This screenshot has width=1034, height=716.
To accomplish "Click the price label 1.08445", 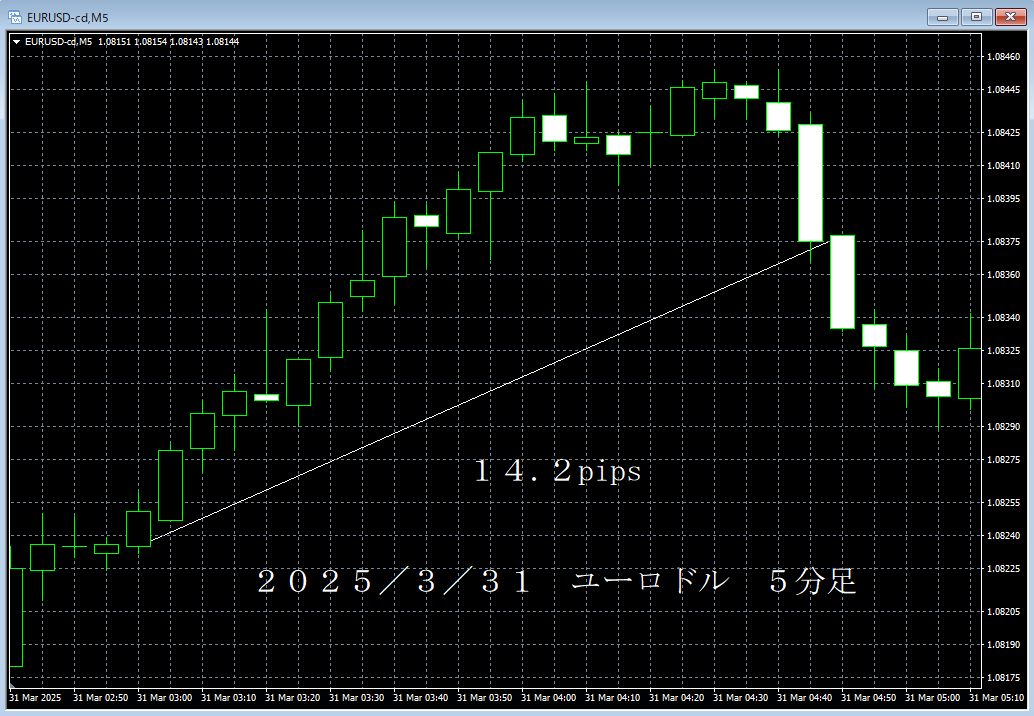I will 1003,90.
